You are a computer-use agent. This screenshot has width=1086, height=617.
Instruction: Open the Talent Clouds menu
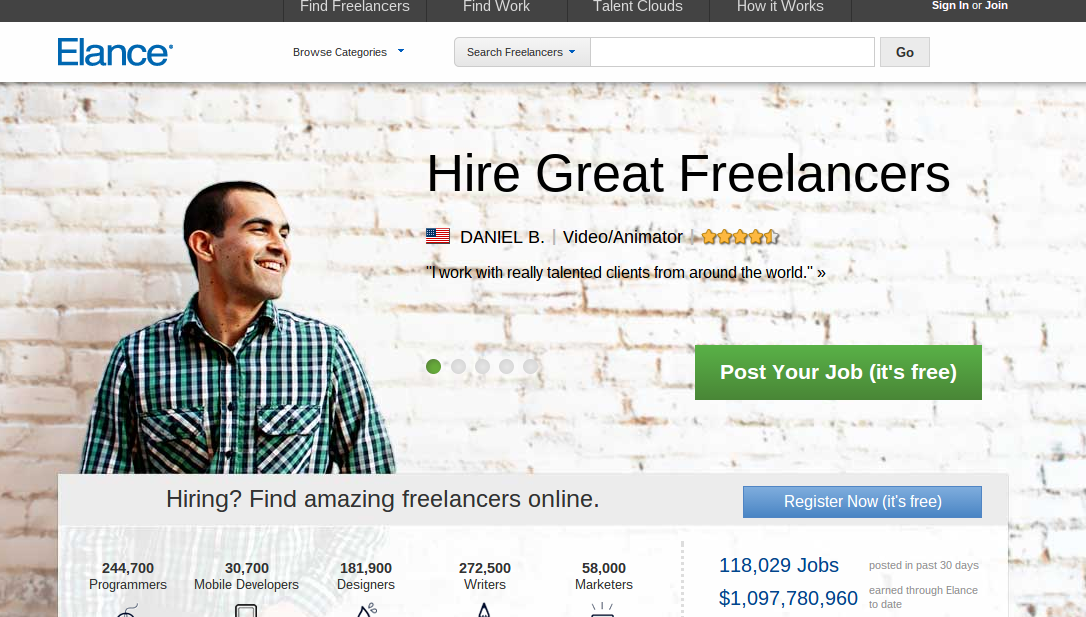click(638, 8)
